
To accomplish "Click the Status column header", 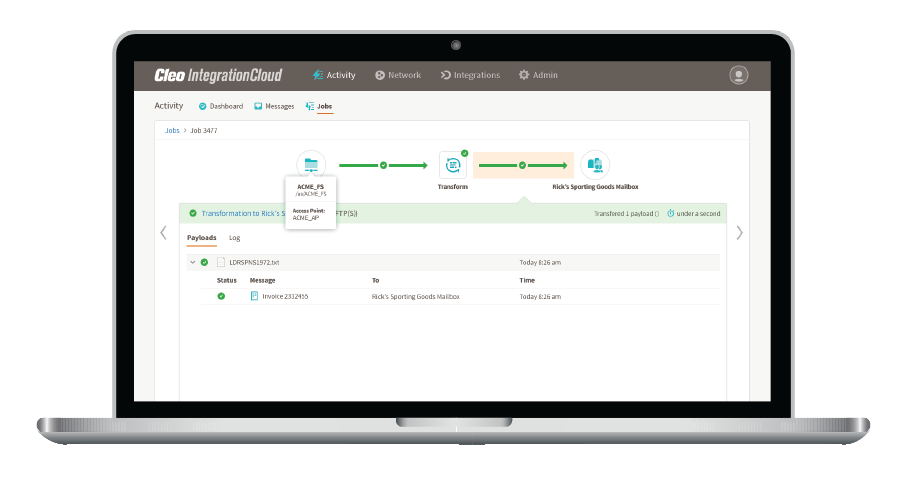I will click(x=227, y=280).
